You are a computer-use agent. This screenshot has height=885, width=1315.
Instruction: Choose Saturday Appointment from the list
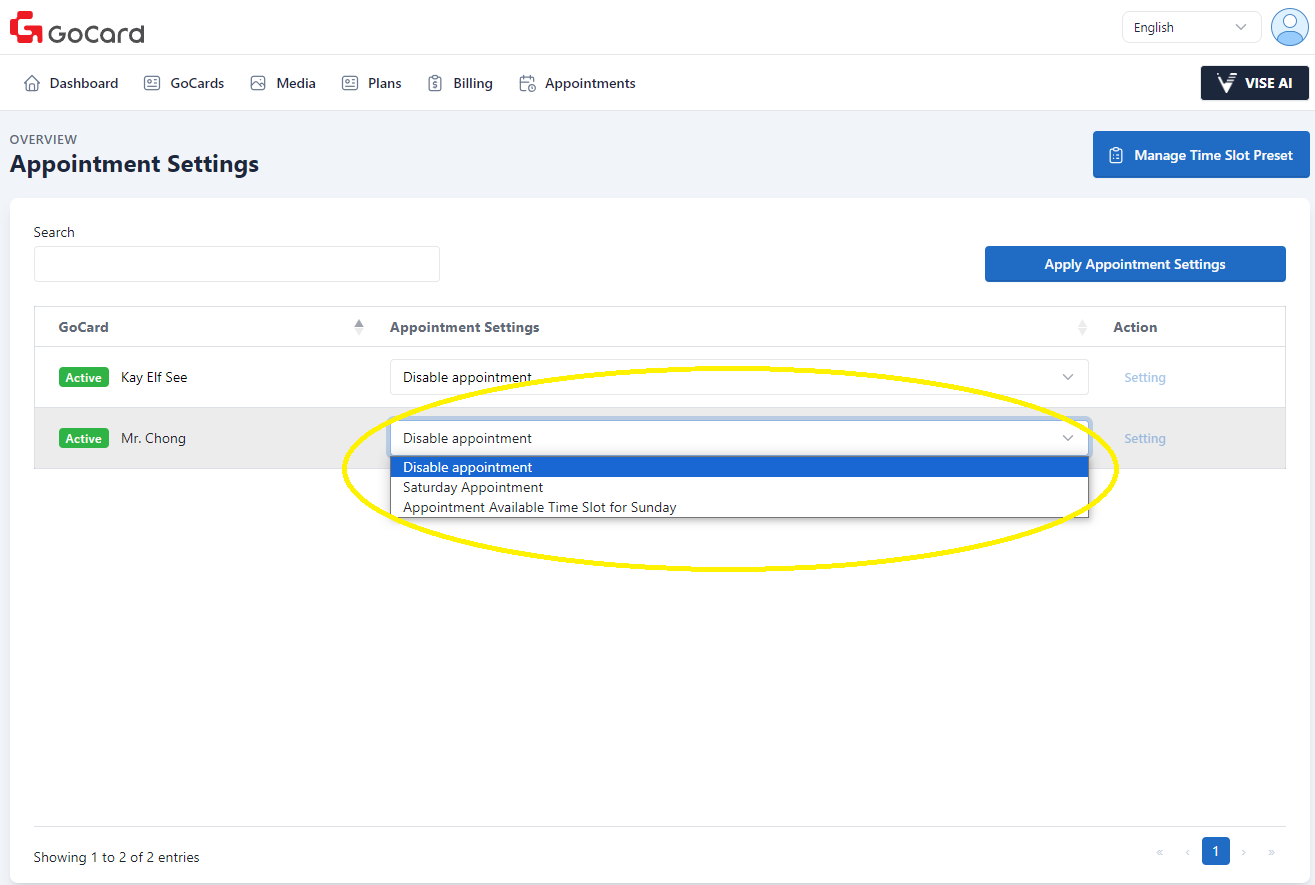coord(473,487)
